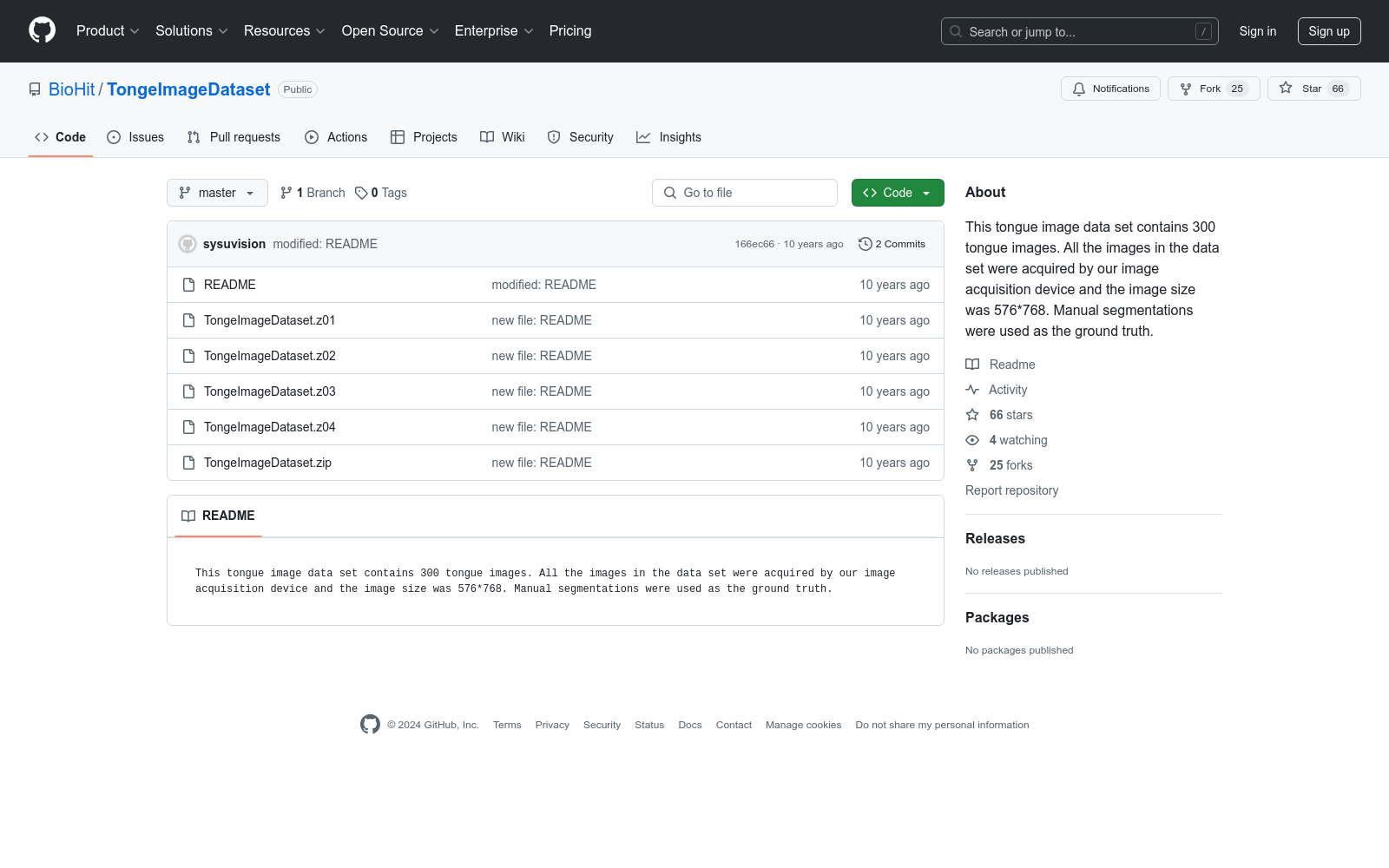
Task: Click Privacy in the footer
Action: pos(552,725)
